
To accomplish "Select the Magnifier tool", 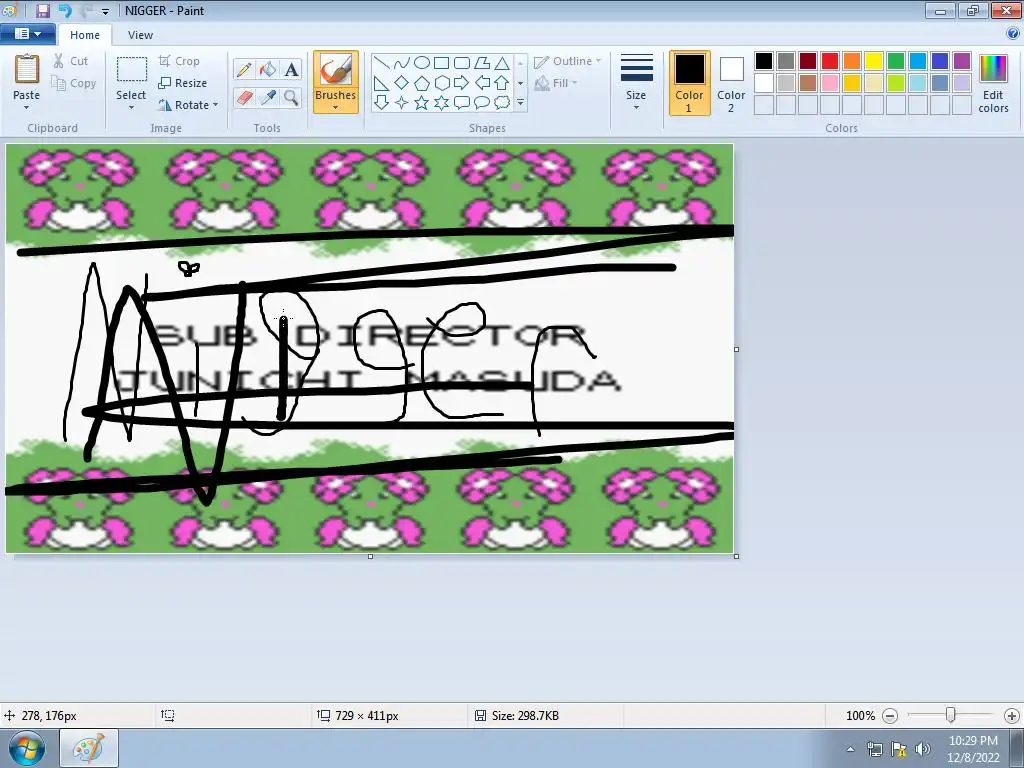I will click(x=291, y=98).
